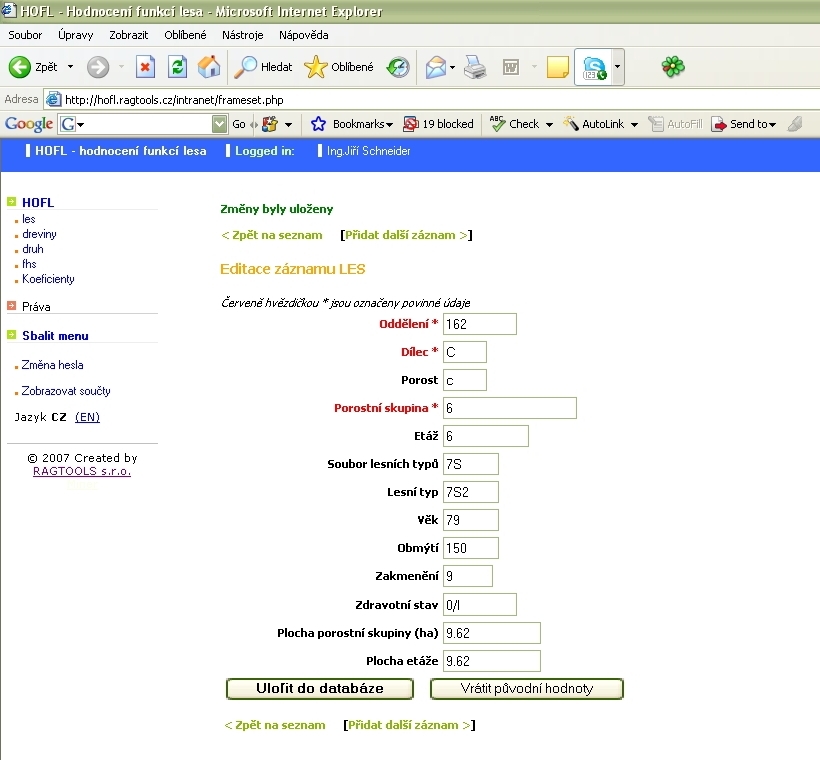Click the Refresh page icon
Image resolution: width=820 pixels, height=760 pixels.
click(x=177, y=67)
